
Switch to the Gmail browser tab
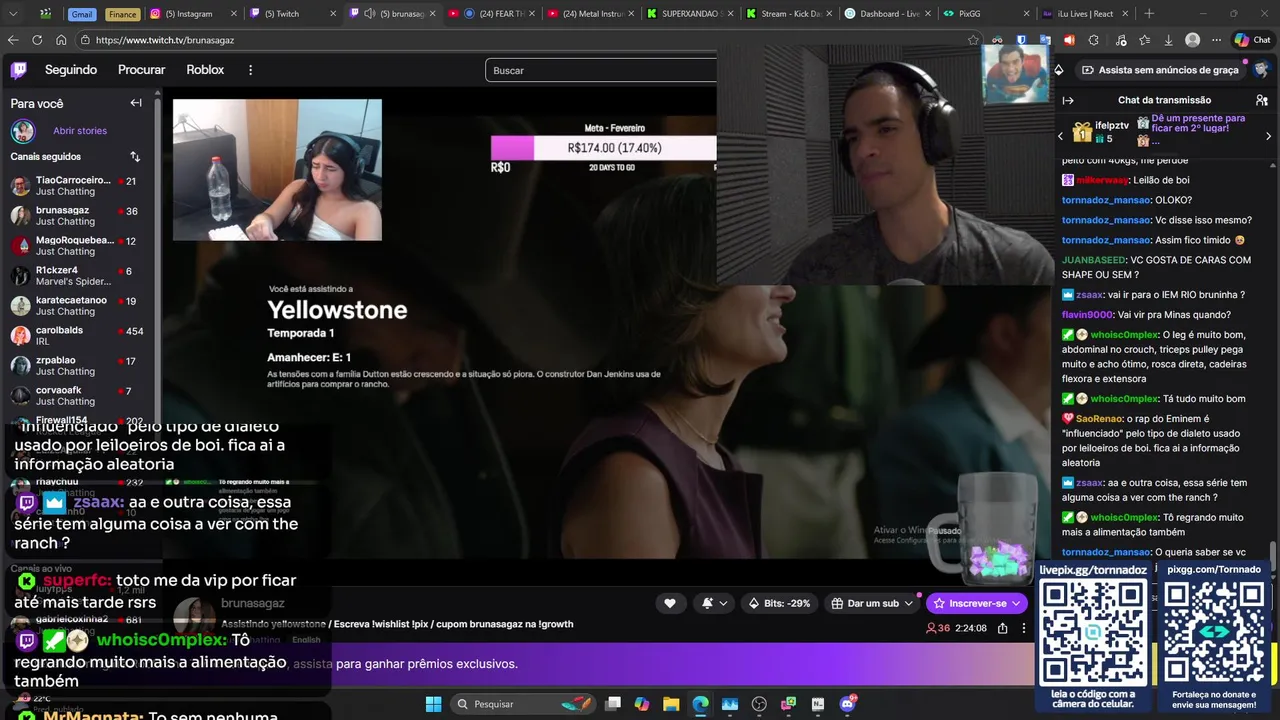pyautogui.click(x=82, y=14)
